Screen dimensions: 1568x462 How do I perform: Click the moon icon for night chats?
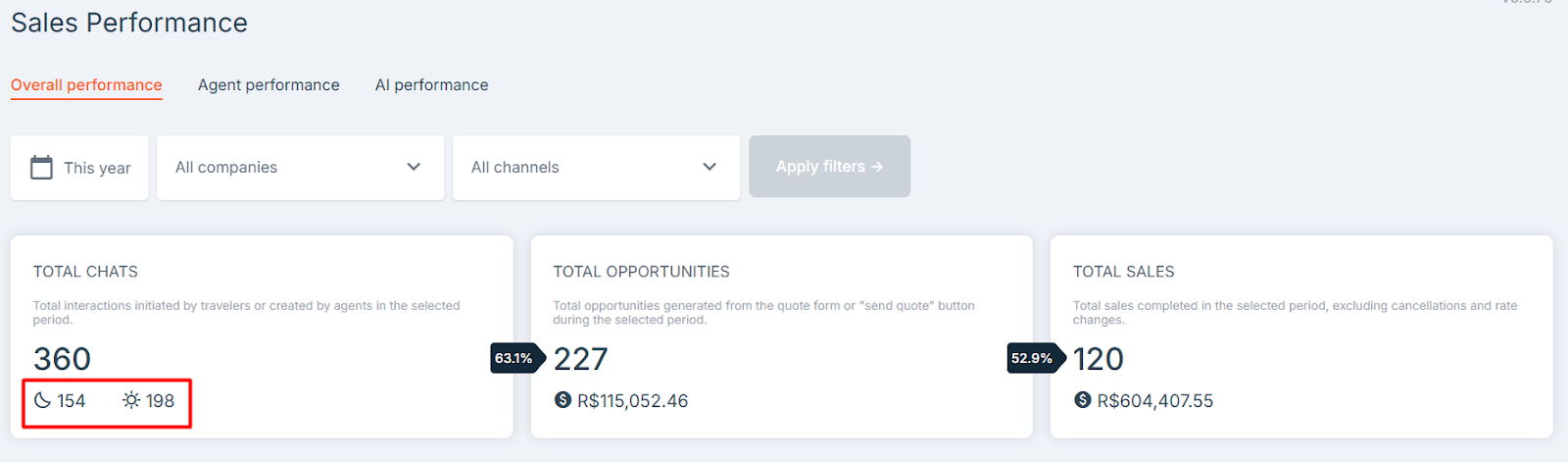pos(42,400)
